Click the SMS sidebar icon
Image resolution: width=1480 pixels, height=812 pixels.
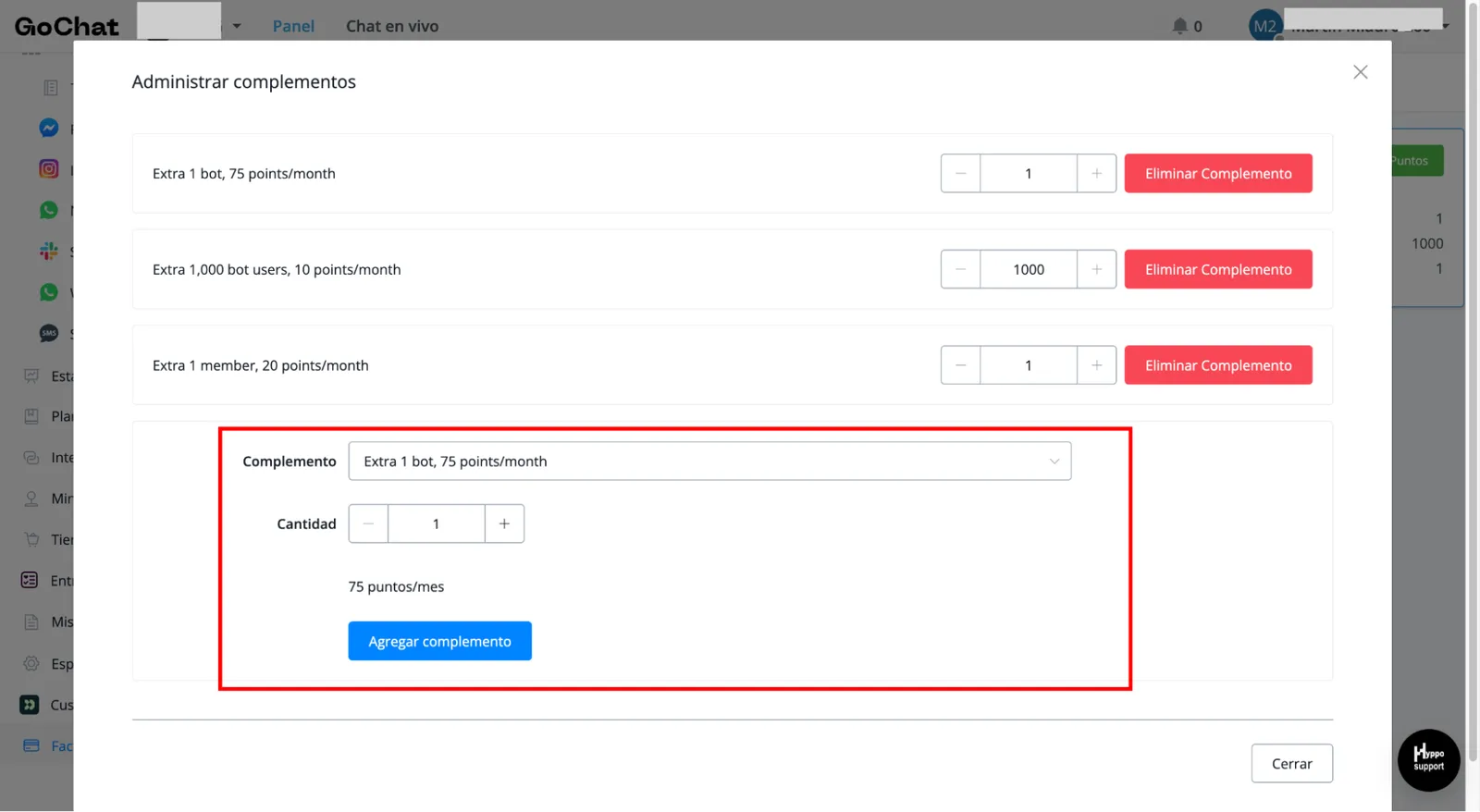tap(49, 333)
